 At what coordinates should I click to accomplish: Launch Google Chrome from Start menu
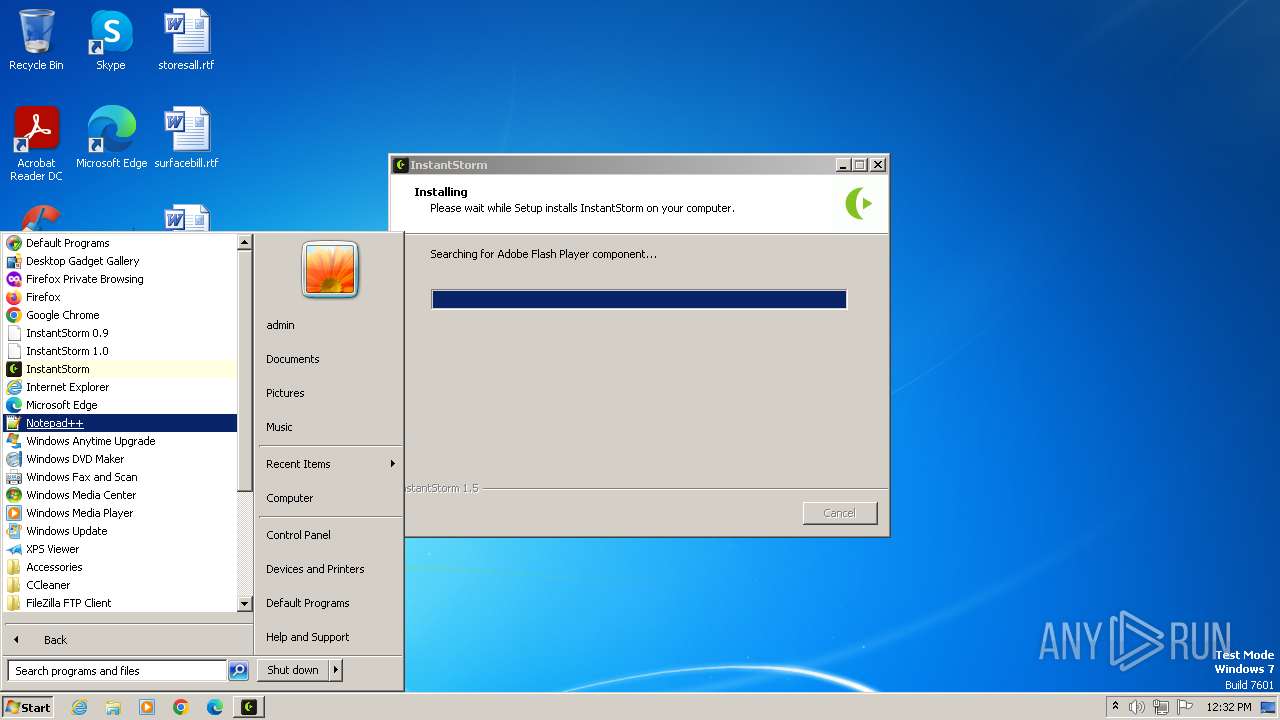120,315
